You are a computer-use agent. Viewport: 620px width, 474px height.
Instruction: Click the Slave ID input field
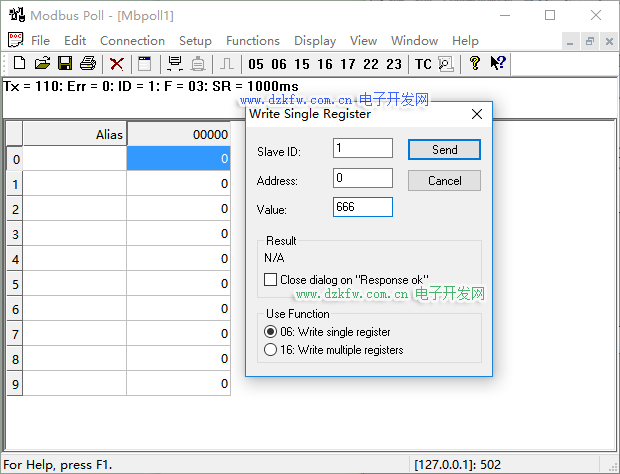pos(362,148)
